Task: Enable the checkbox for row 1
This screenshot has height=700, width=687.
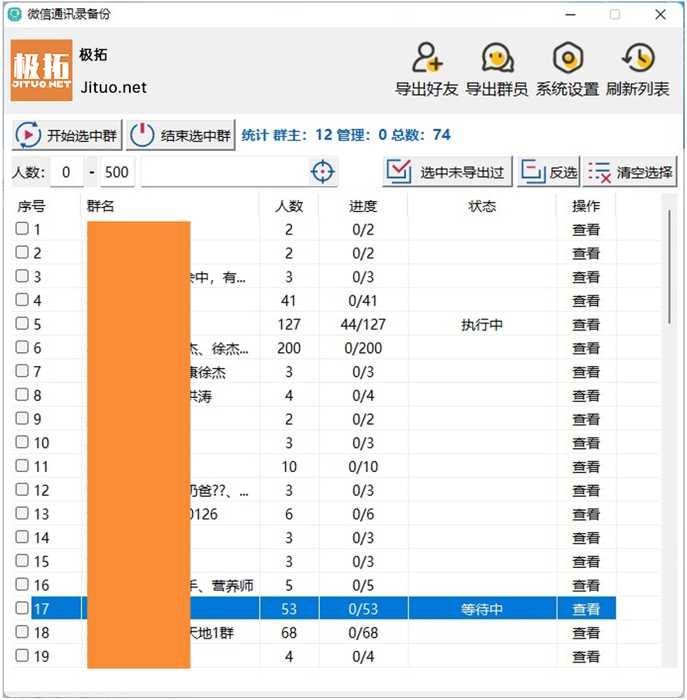Action: (x=22, y=229)
